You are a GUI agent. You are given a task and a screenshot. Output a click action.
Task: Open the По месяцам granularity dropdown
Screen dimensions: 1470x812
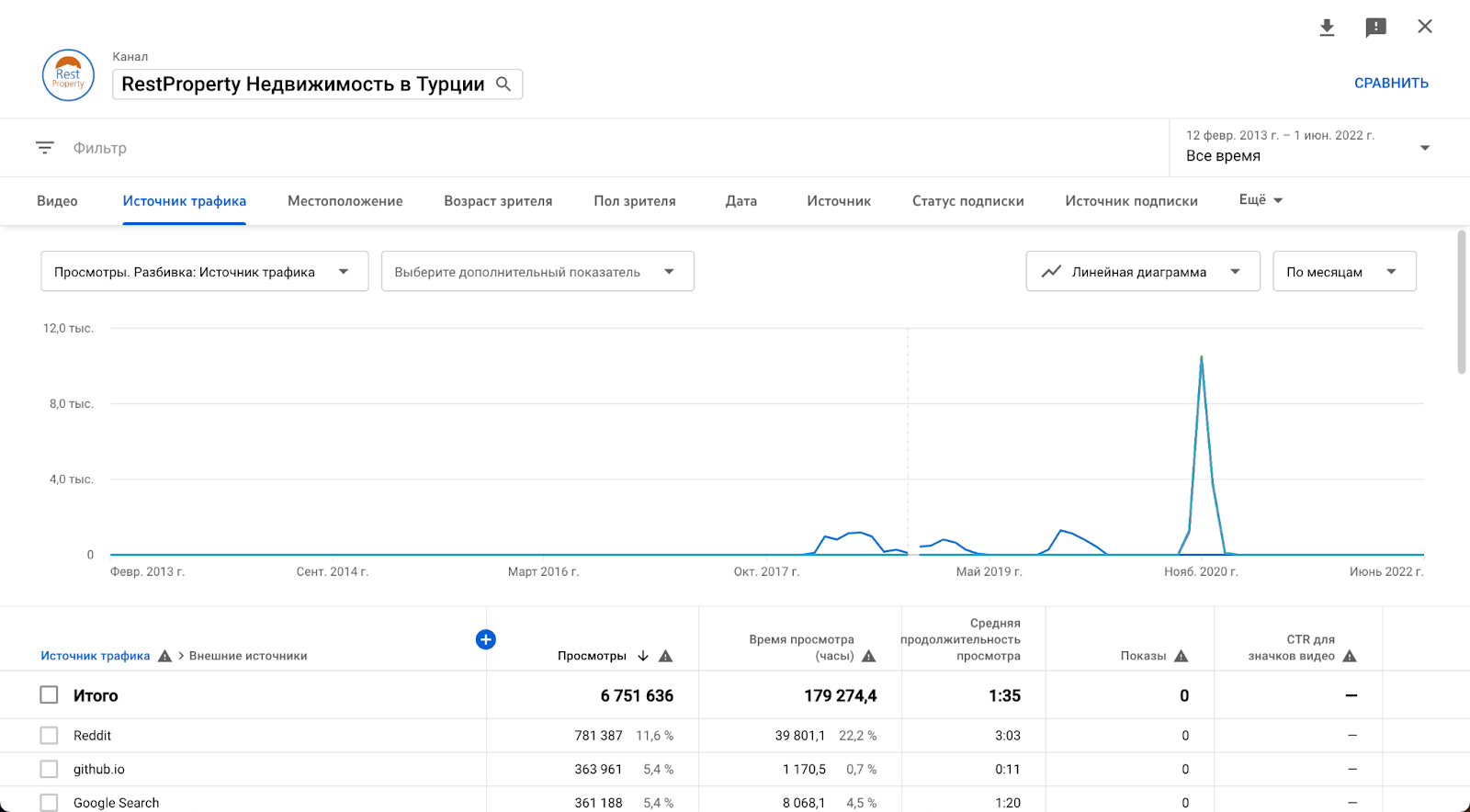(1344, 272)
